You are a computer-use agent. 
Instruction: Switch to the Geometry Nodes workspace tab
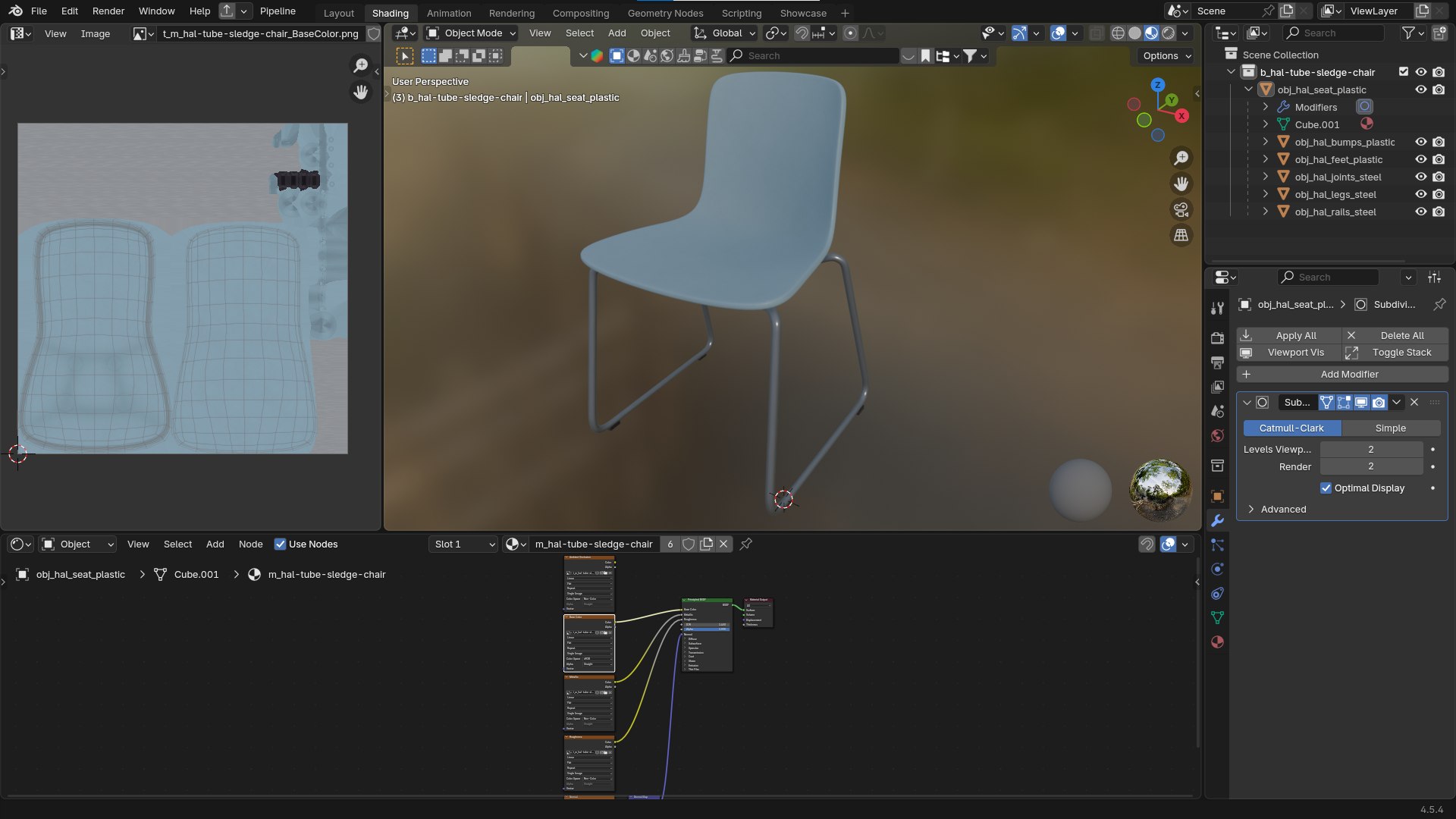pyautogui.click(x=665, y=13)
